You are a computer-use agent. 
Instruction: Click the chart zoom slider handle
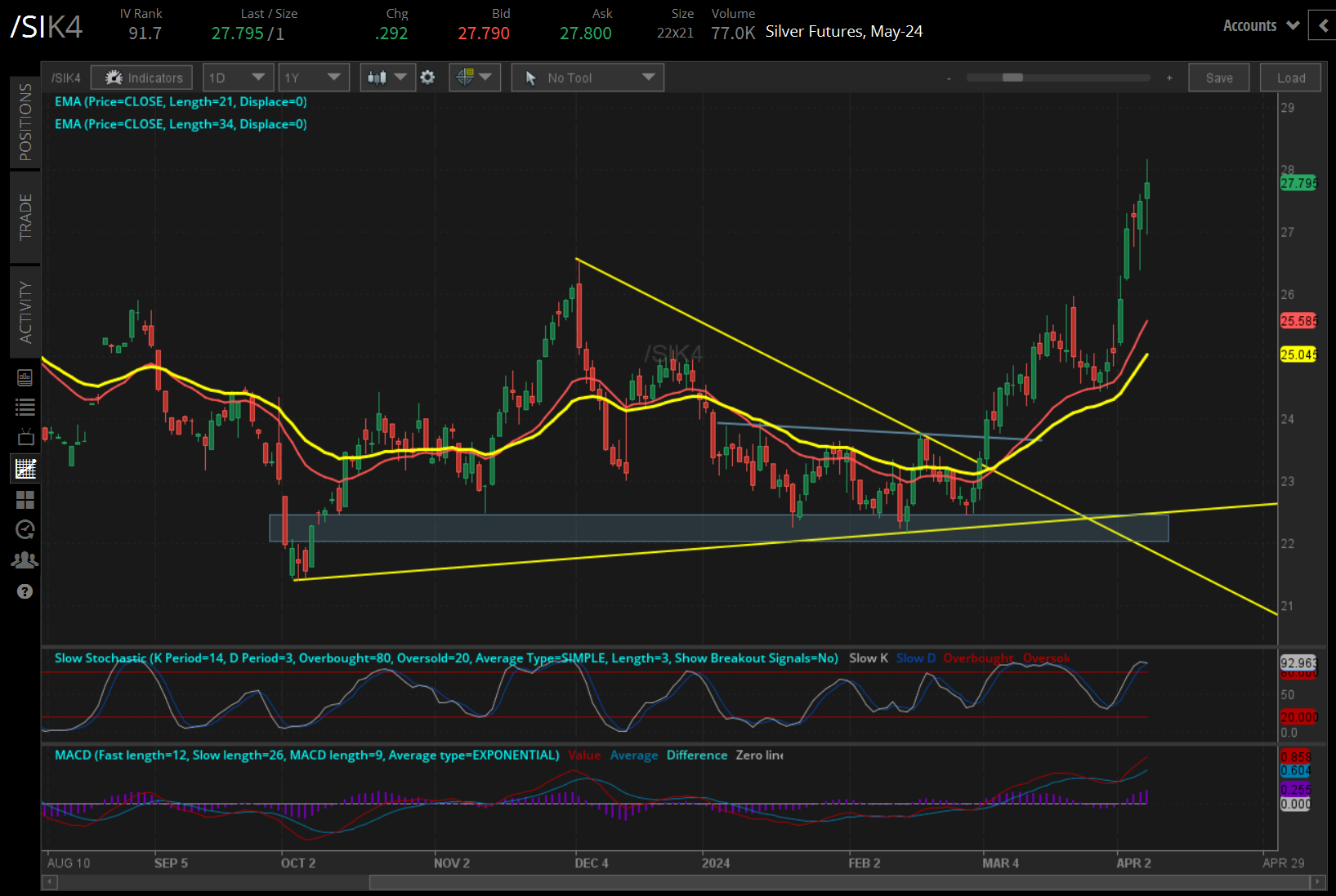[1012, 78]
